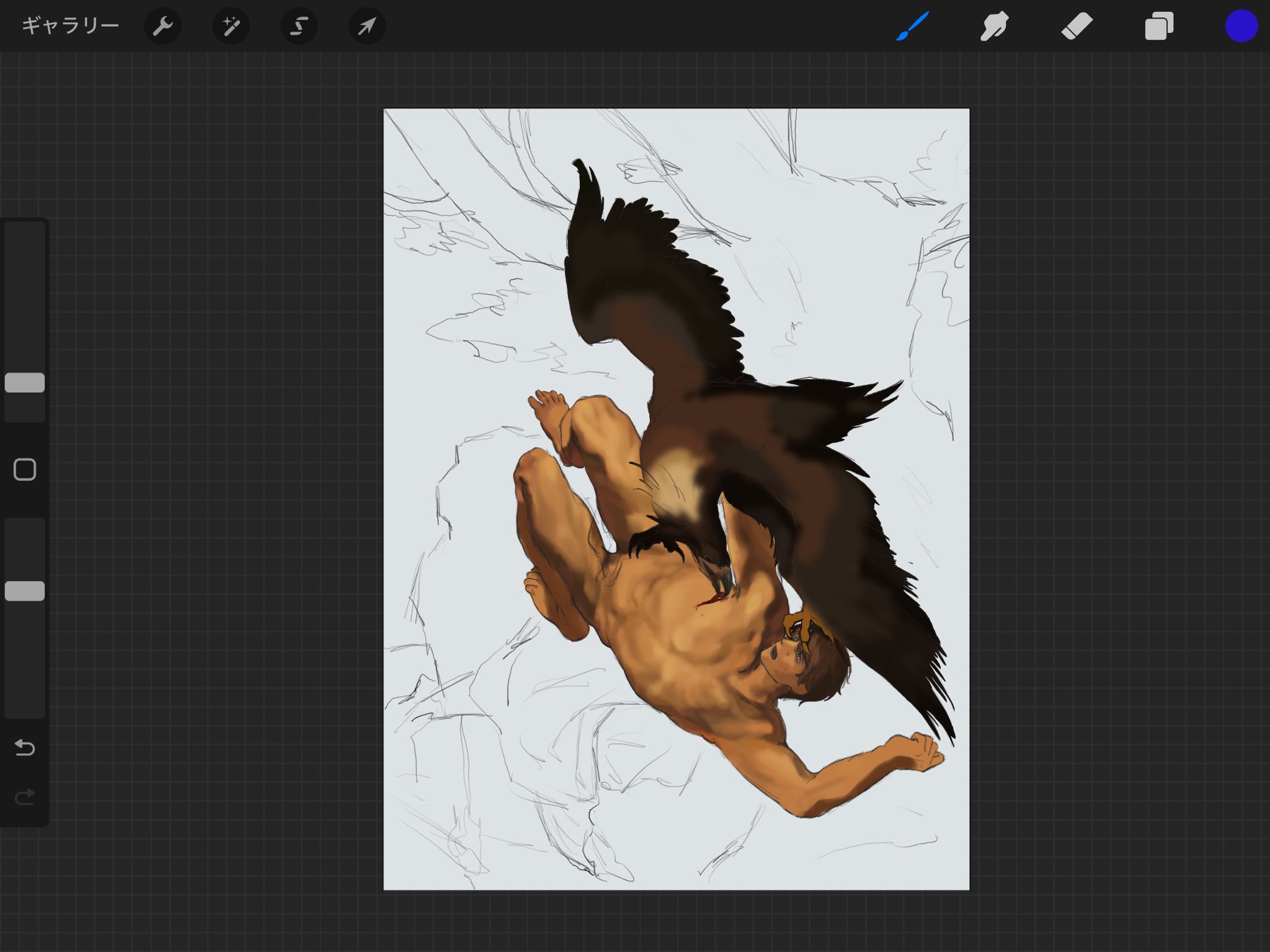Open the Adjustments magic wand menu
This screenshot has height=952, width=1270.
coord(231,26)
